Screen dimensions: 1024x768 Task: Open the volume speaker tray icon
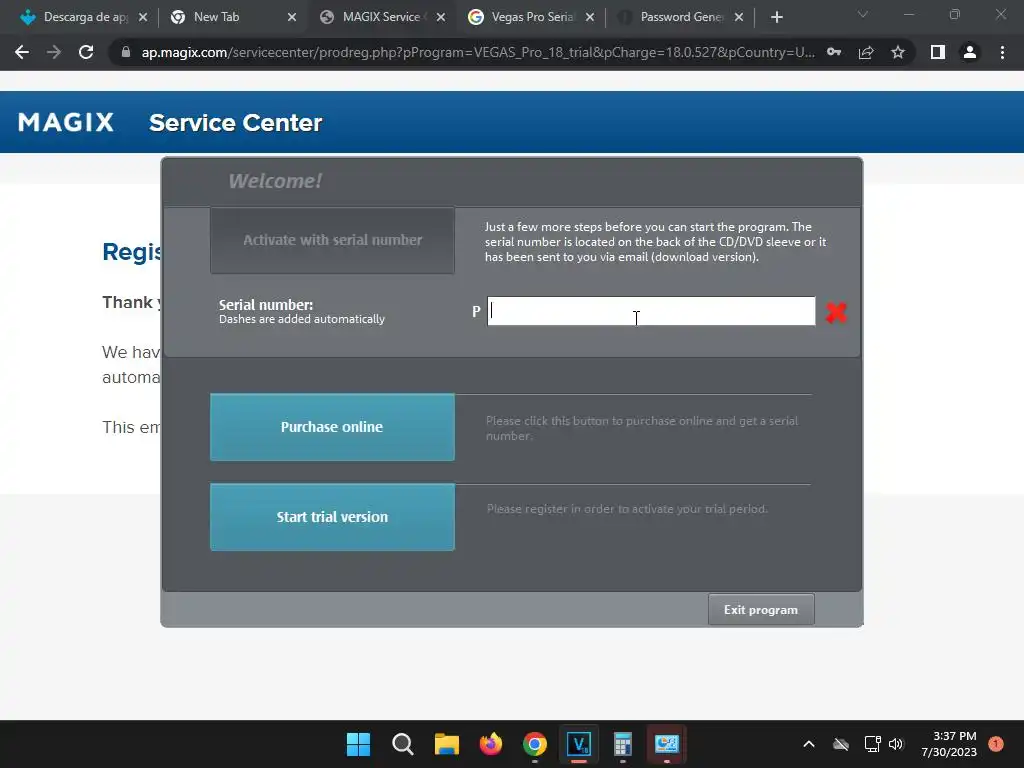(896, 744)
